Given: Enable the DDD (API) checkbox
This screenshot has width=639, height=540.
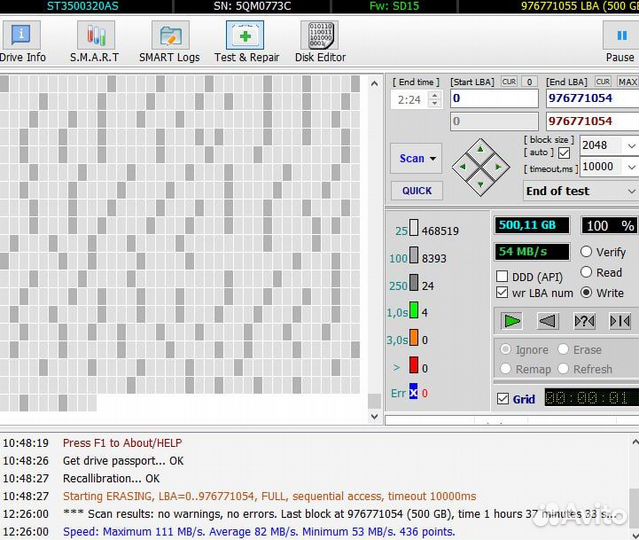Looking at the screenshot, I should click(502, 276).
